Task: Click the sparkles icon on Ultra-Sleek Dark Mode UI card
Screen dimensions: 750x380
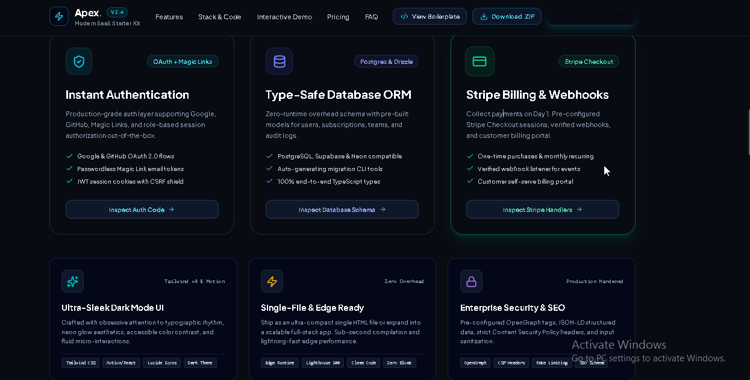Action: point(73,281)
